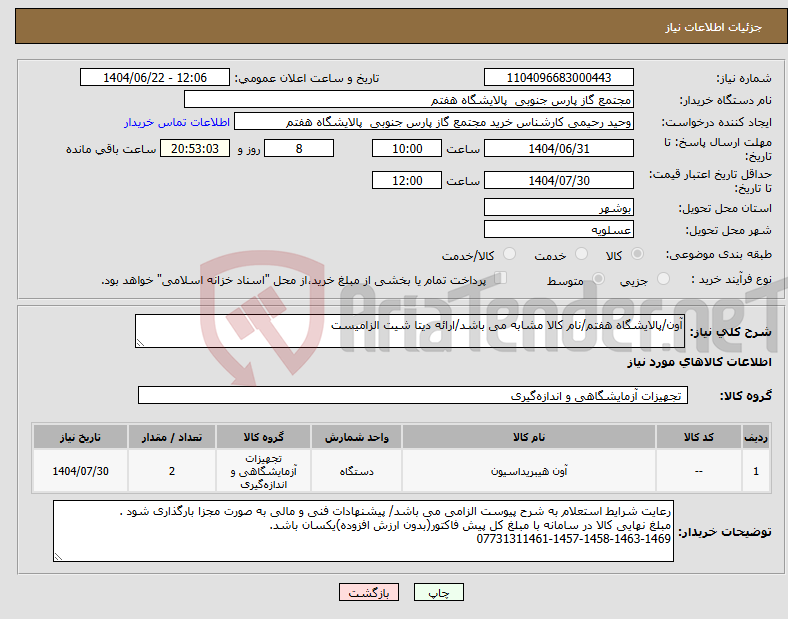Select the خدمت radio button
The width and height of the screenshot is (788, 619).
581,254
